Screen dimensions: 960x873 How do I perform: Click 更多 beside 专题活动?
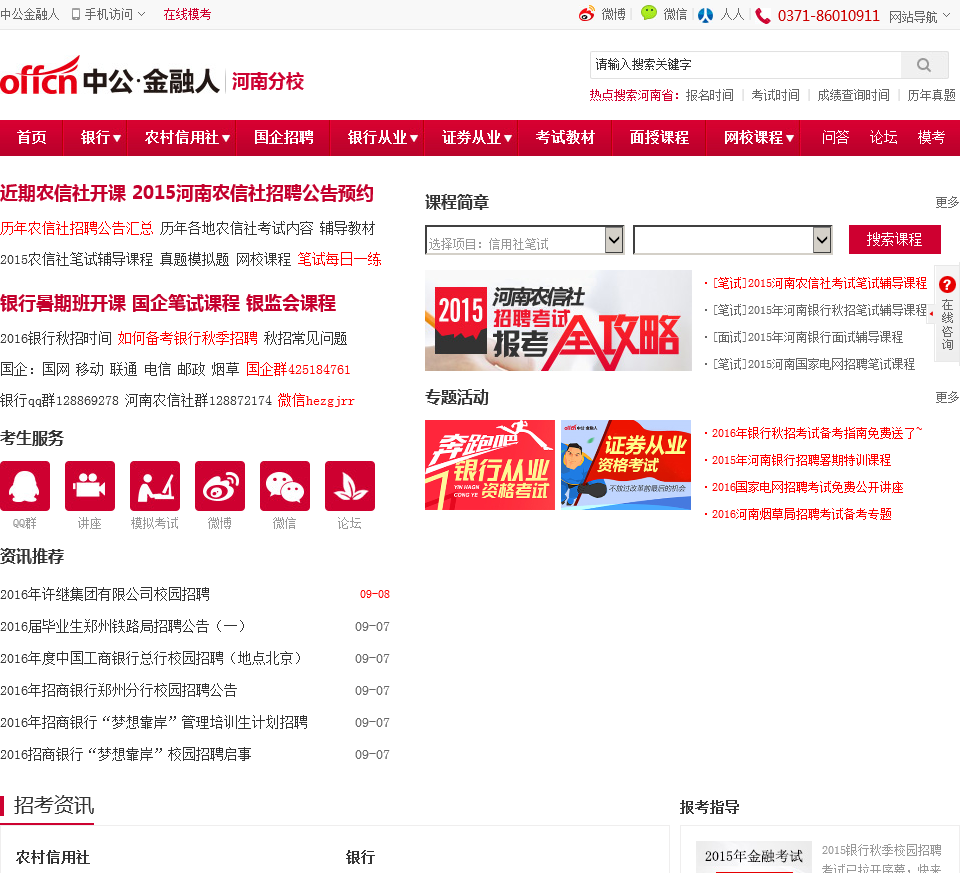coord(947,398)
